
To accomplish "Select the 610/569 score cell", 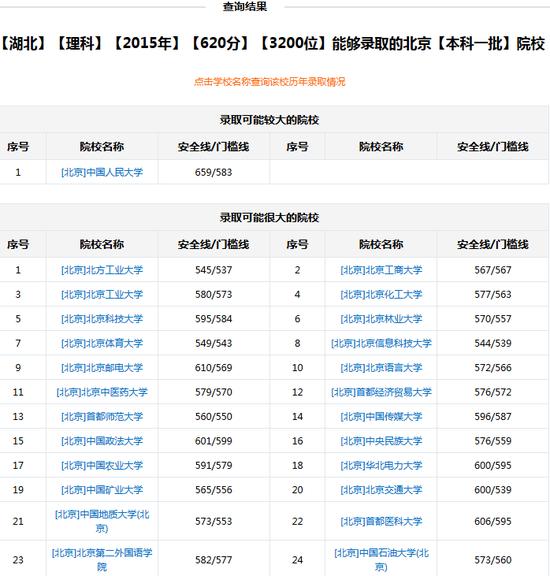I will click(x=213, y=367).
